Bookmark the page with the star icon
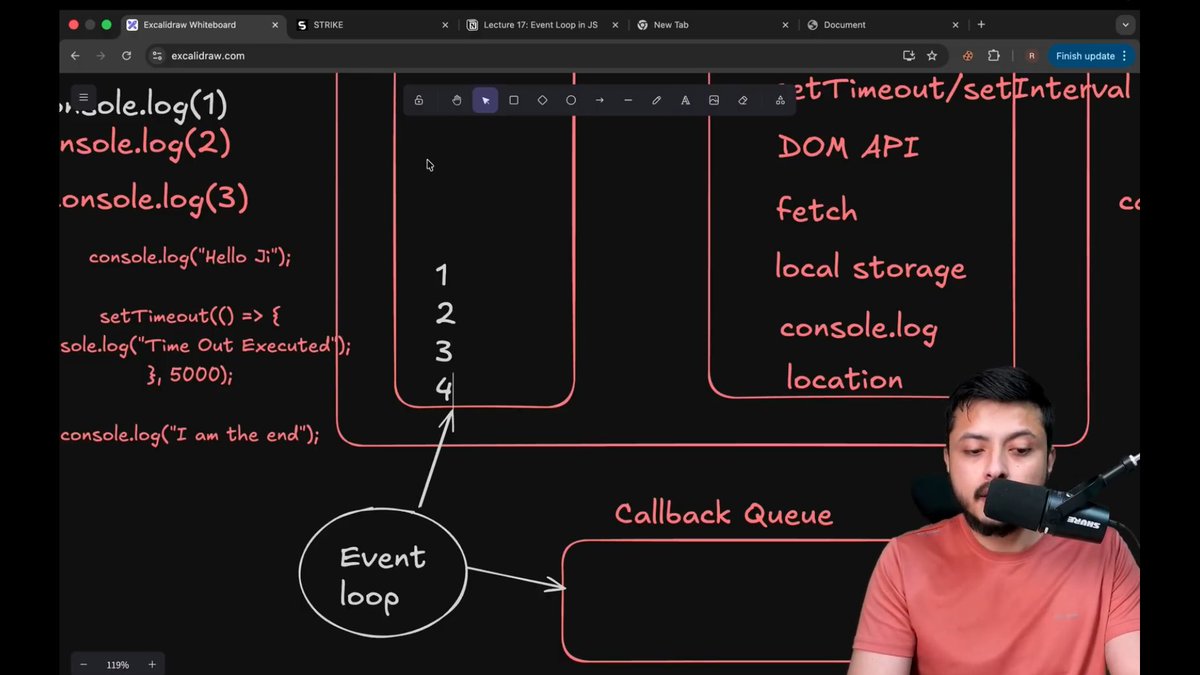 point(932,56)
